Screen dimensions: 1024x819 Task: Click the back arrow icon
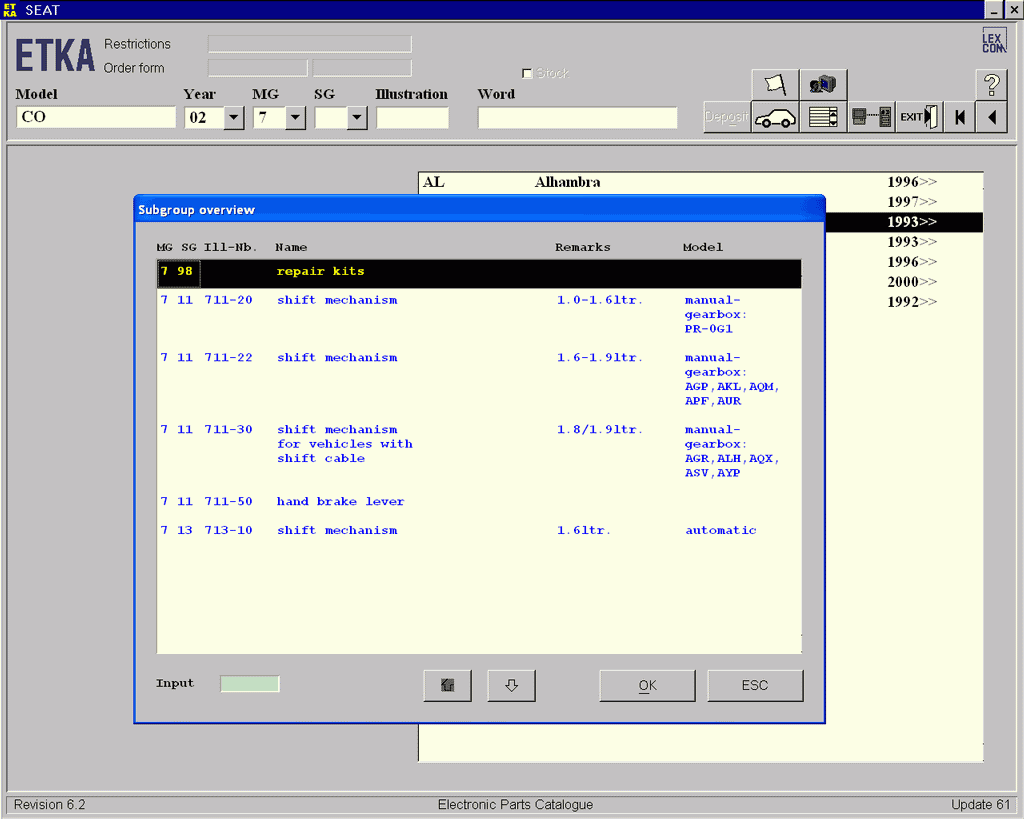click(992, 118)
